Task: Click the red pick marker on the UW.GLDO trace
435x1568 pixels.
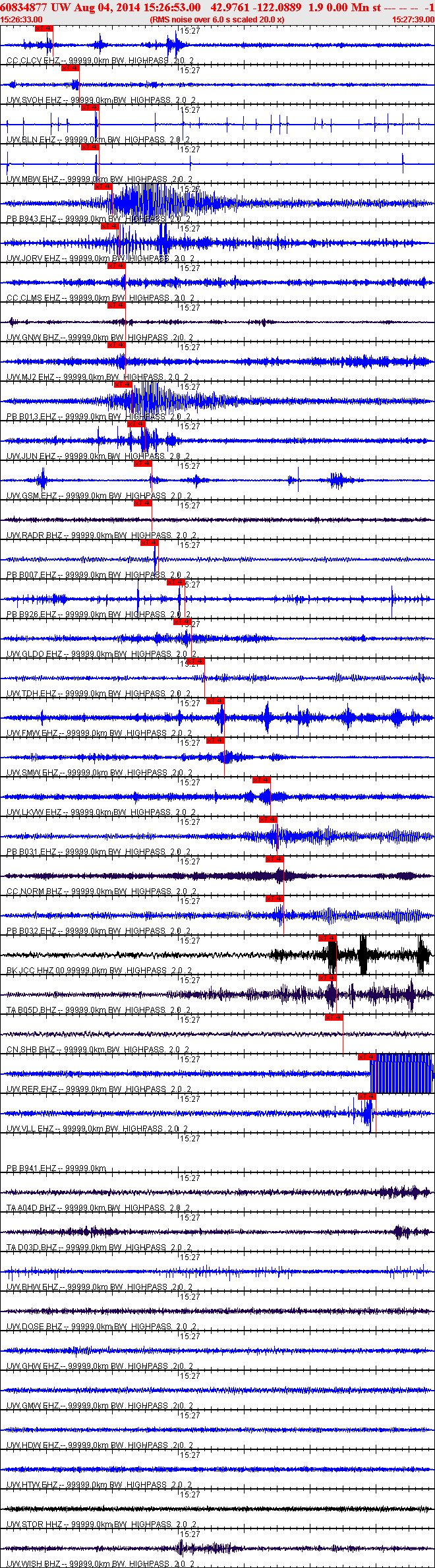Action: [x=182, y=622]
